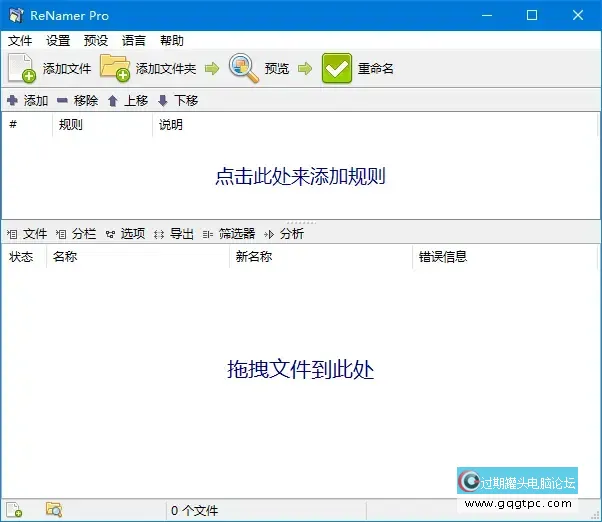Screen dimensions: 602x522
Task: Click the green Rename (重命名) checkmark icon
Action: [337, 68]
